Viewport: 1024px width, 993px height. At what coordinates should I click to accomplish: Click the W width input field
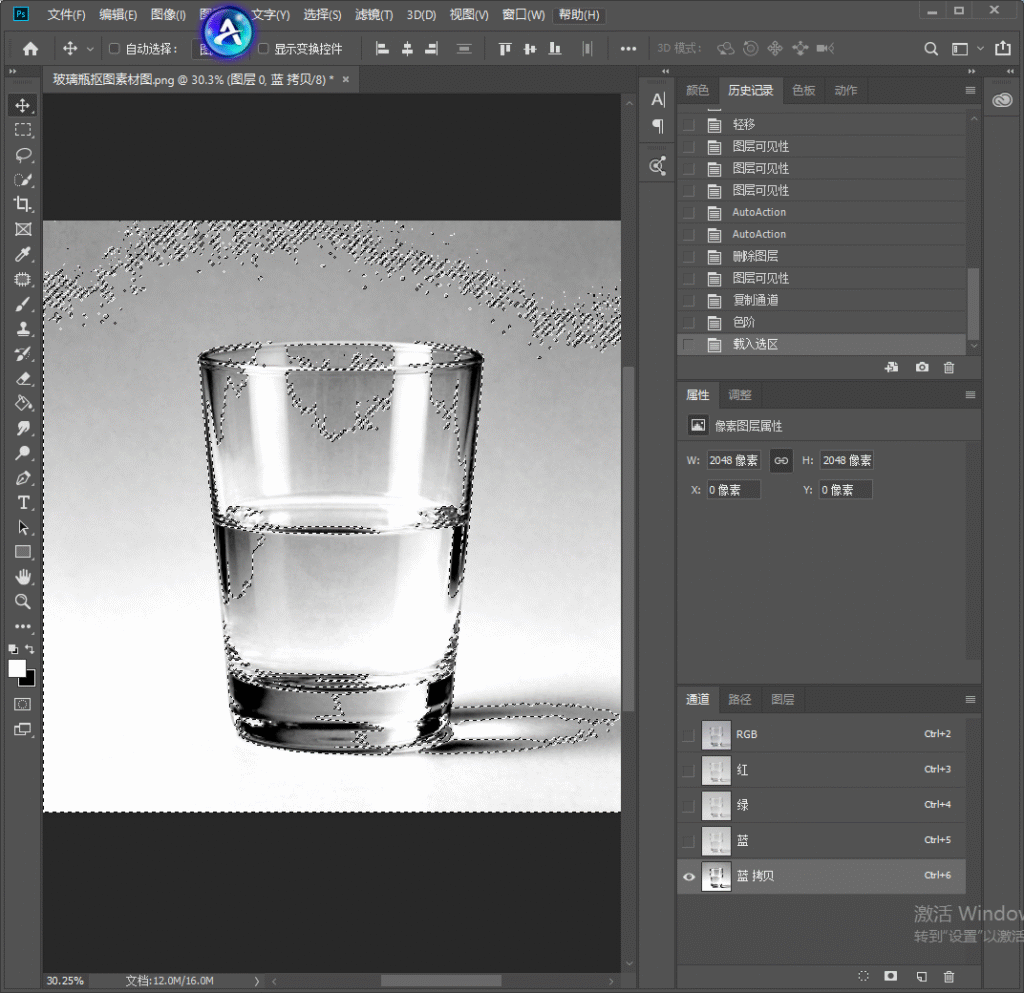click(x=733, y=460)
